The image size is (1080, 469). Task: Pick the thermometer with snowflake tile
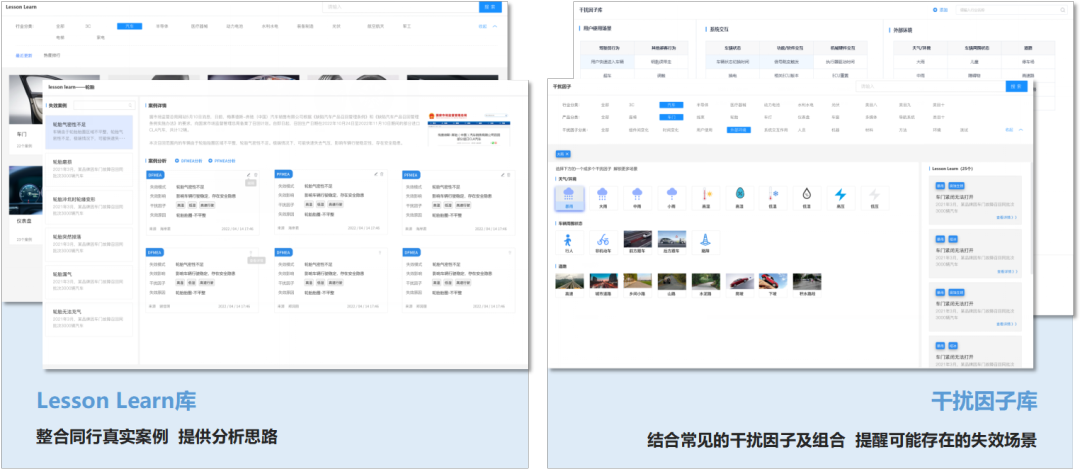coord(773,198)
